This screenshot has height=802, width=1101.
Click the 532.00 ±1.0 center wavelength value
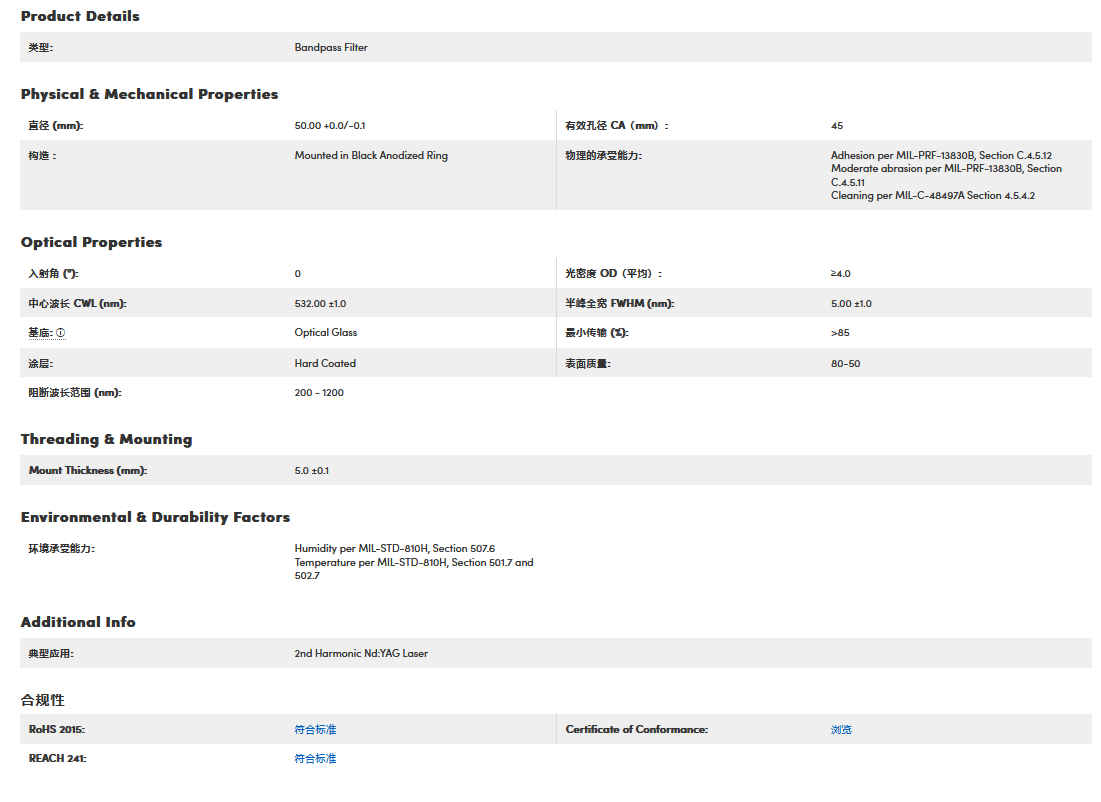coord(320,304)
